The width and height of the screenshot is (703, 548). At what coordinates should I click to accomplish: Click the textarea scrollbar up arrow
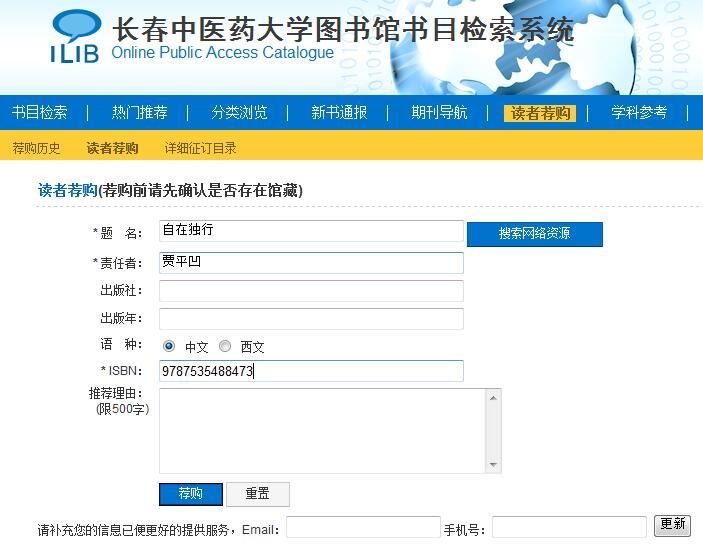(493, 398)
